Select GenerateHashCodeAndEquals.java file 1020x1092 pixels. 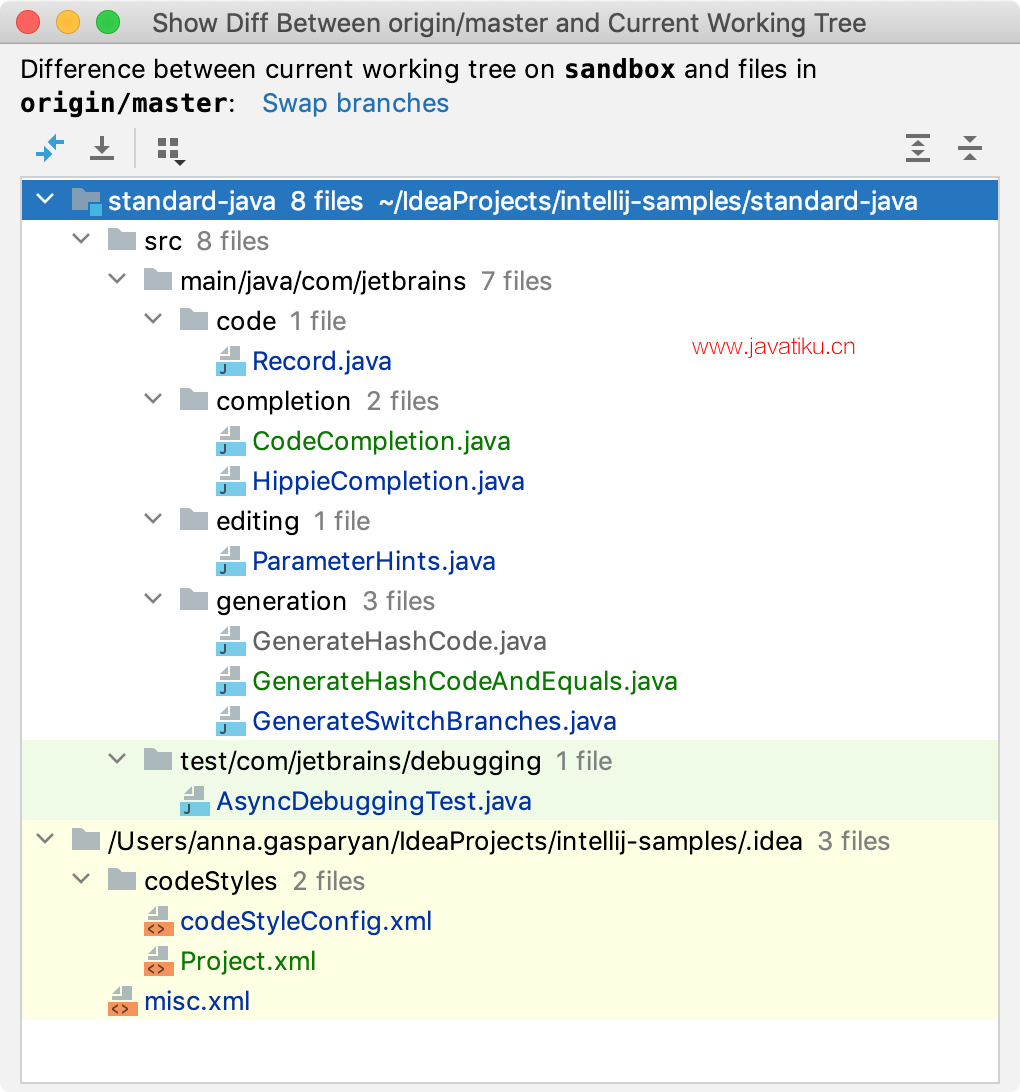click(464, 681)
